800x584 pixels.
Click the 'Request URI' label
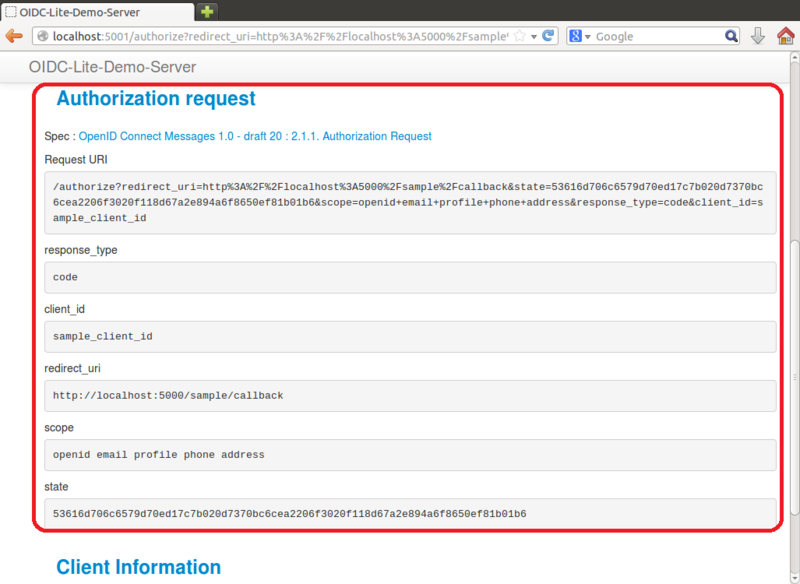(x=76, y=160)
